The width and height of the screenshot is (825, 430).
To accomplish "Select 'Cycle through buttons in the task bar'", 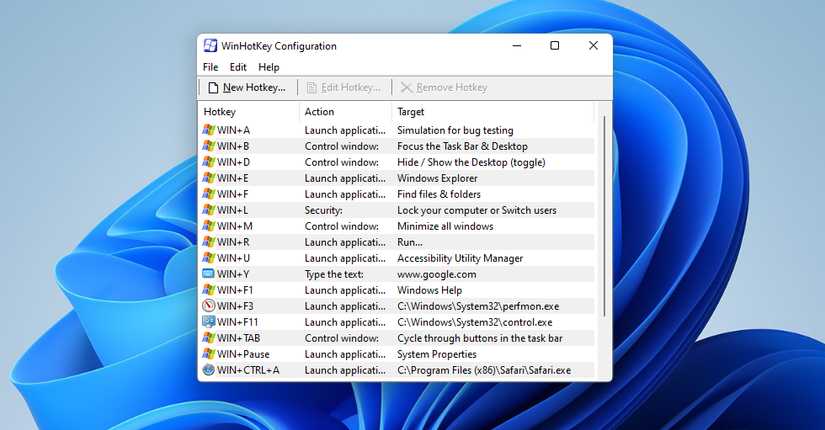I will click(480, 338).
